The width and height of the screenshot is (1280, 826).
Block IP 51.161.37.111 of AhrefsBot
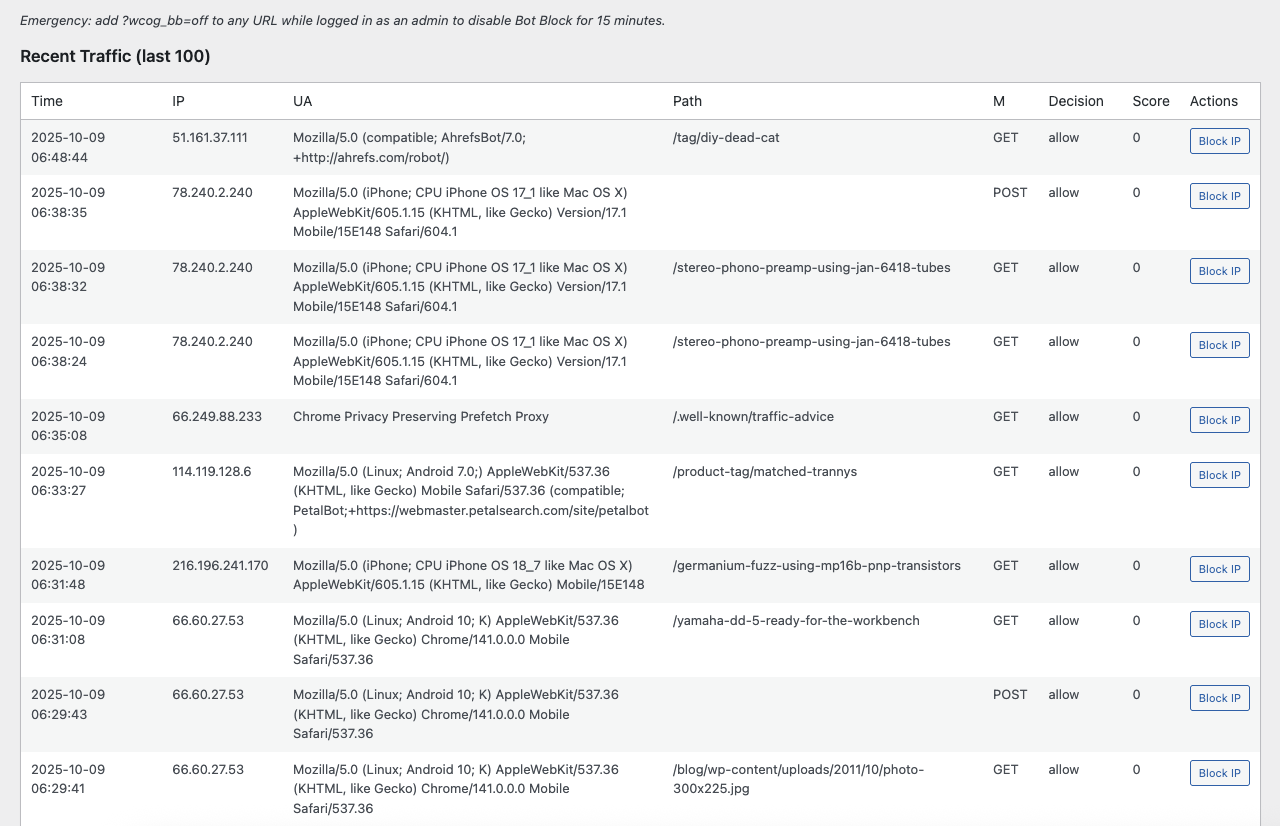tap(1219, 141)
